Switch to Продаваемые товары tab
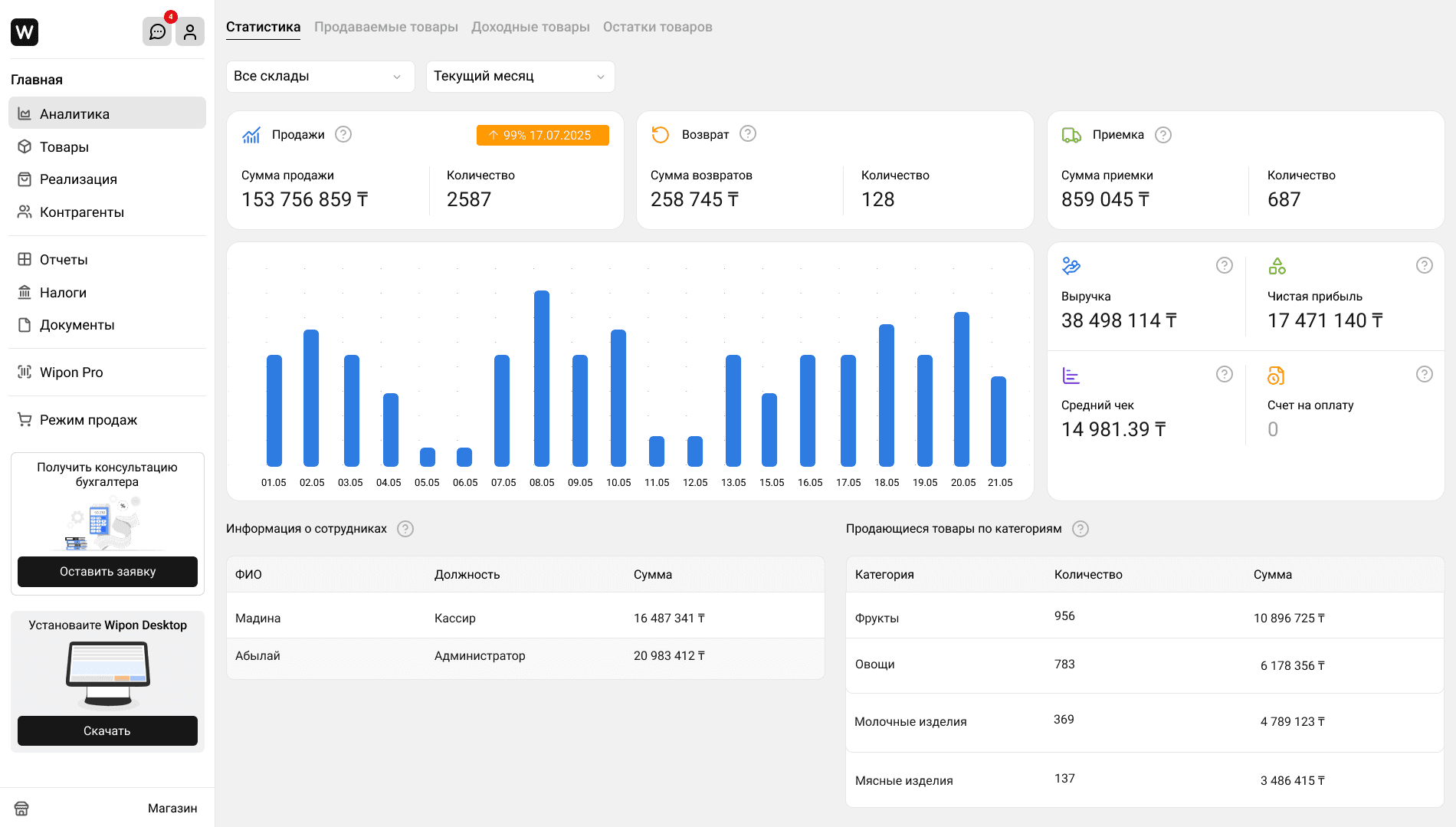Image resolution: width=1456 pixels, height=827 pixels. 386,27
